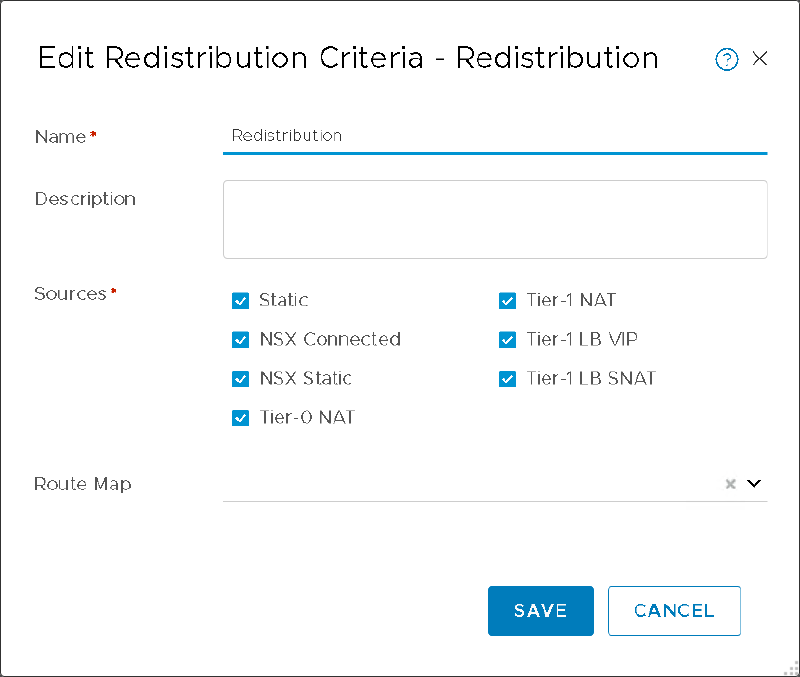The width and height of the screenshot is (800, 677).
Task: Click the Sources required field label
Action: coord(68,293)
